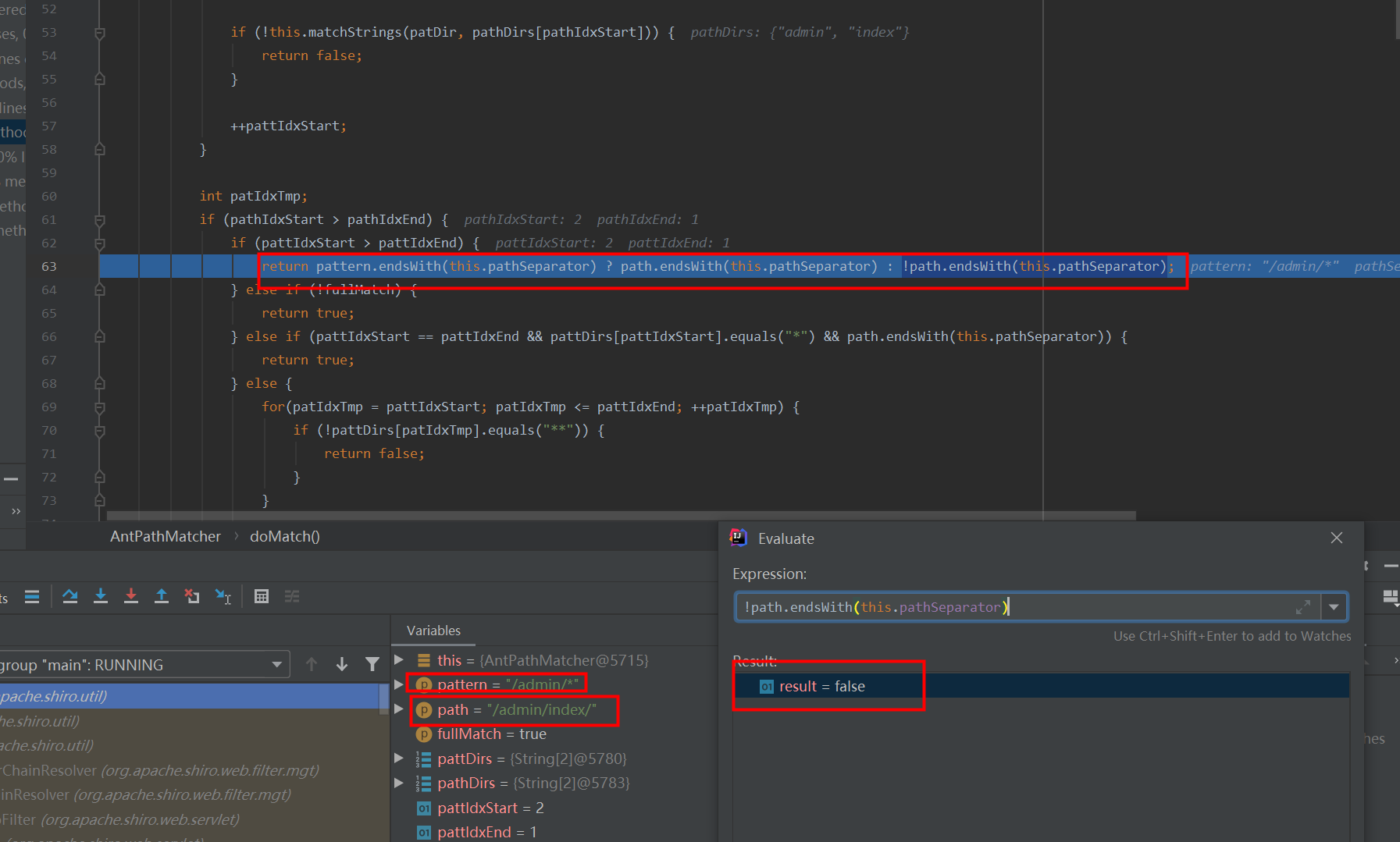Select the 'pattIdxStart = 2' variable

(490, 808)
